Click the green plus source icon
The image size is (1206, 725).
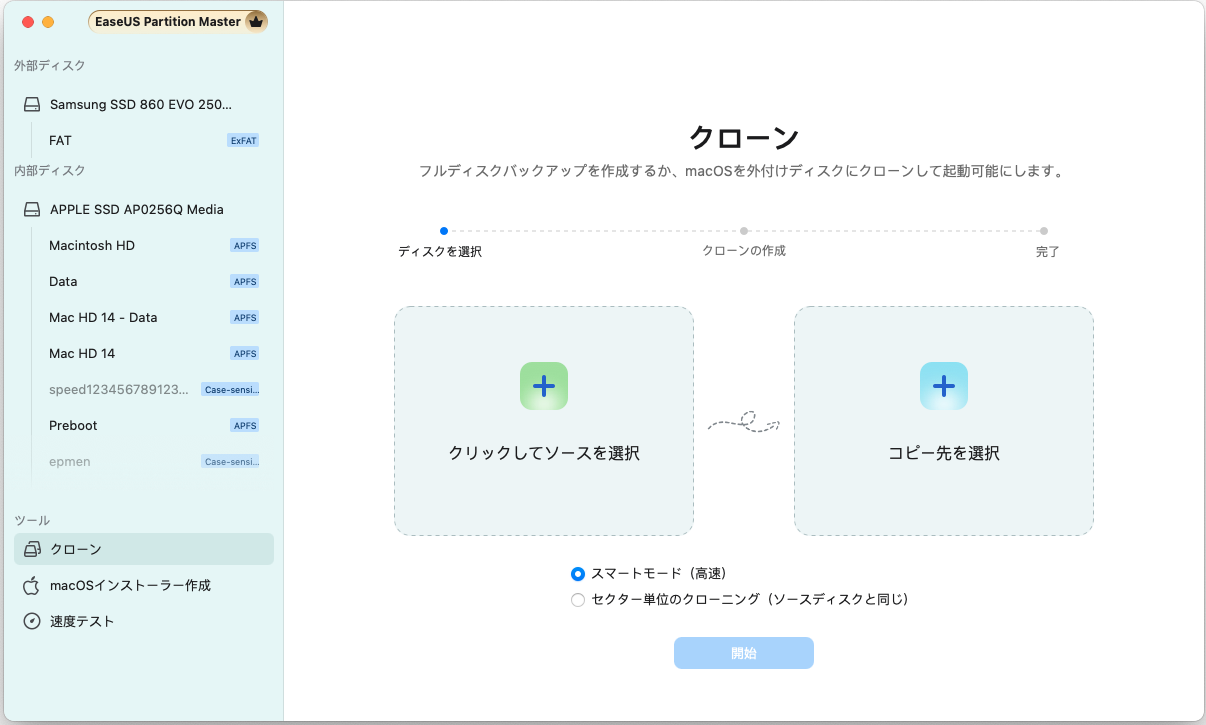(x=543, y=386)
